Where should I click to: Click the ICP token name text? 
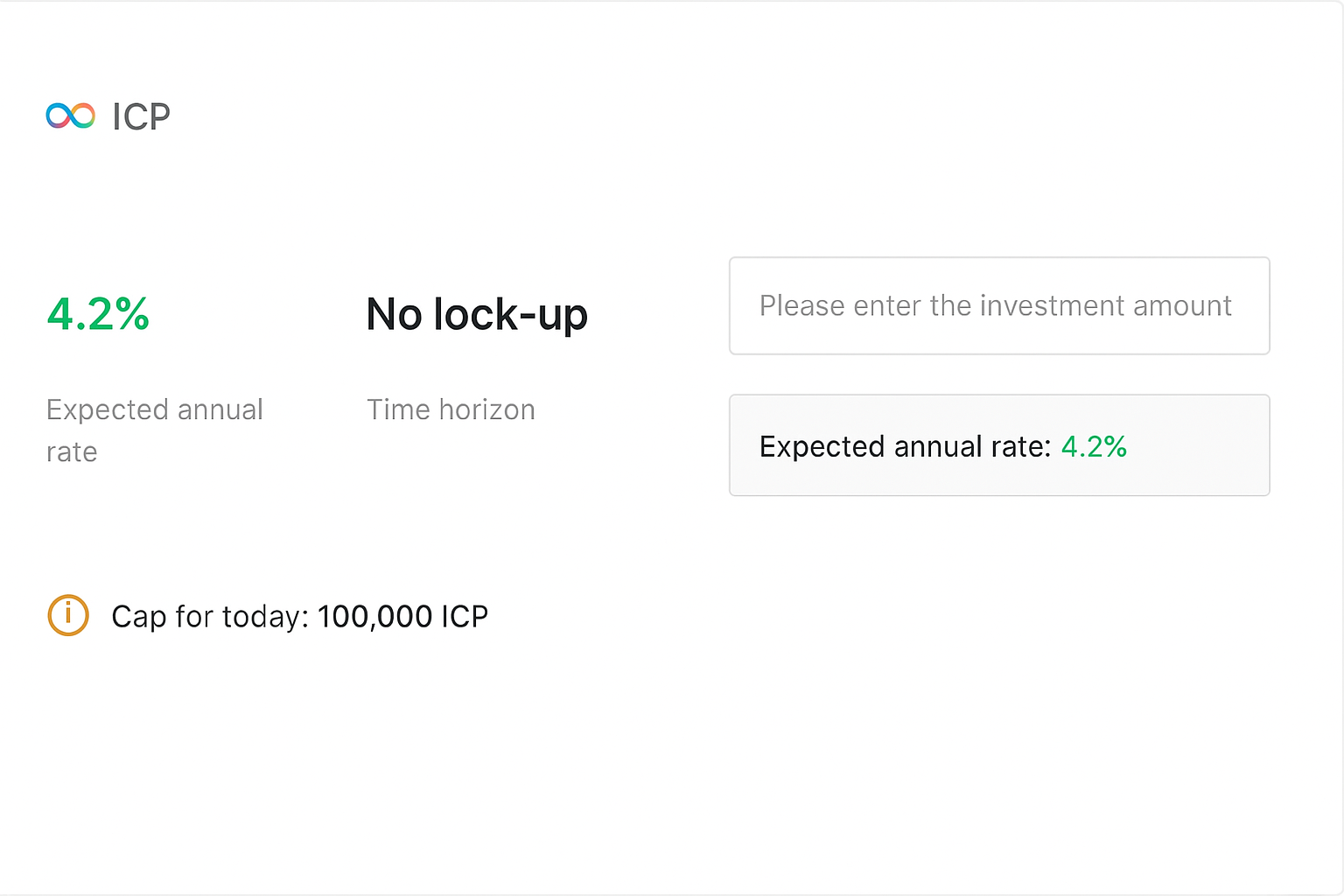141,117
